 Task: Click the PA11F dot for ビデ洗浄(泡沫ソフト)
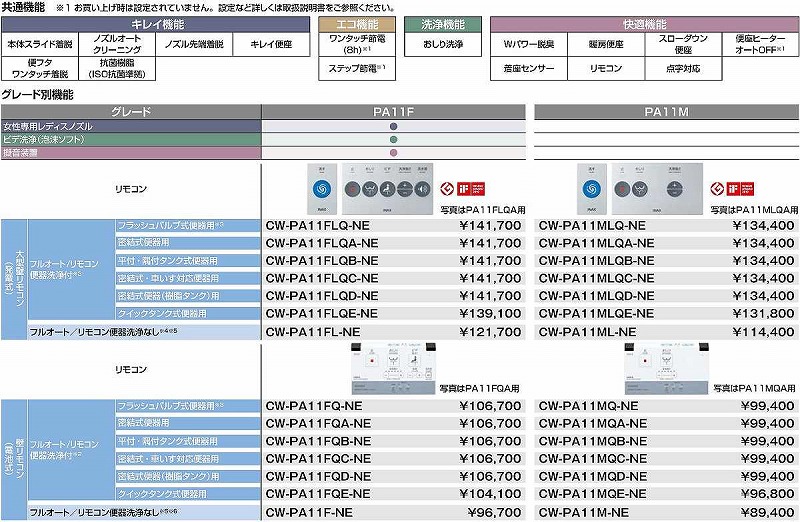[394, 140]
